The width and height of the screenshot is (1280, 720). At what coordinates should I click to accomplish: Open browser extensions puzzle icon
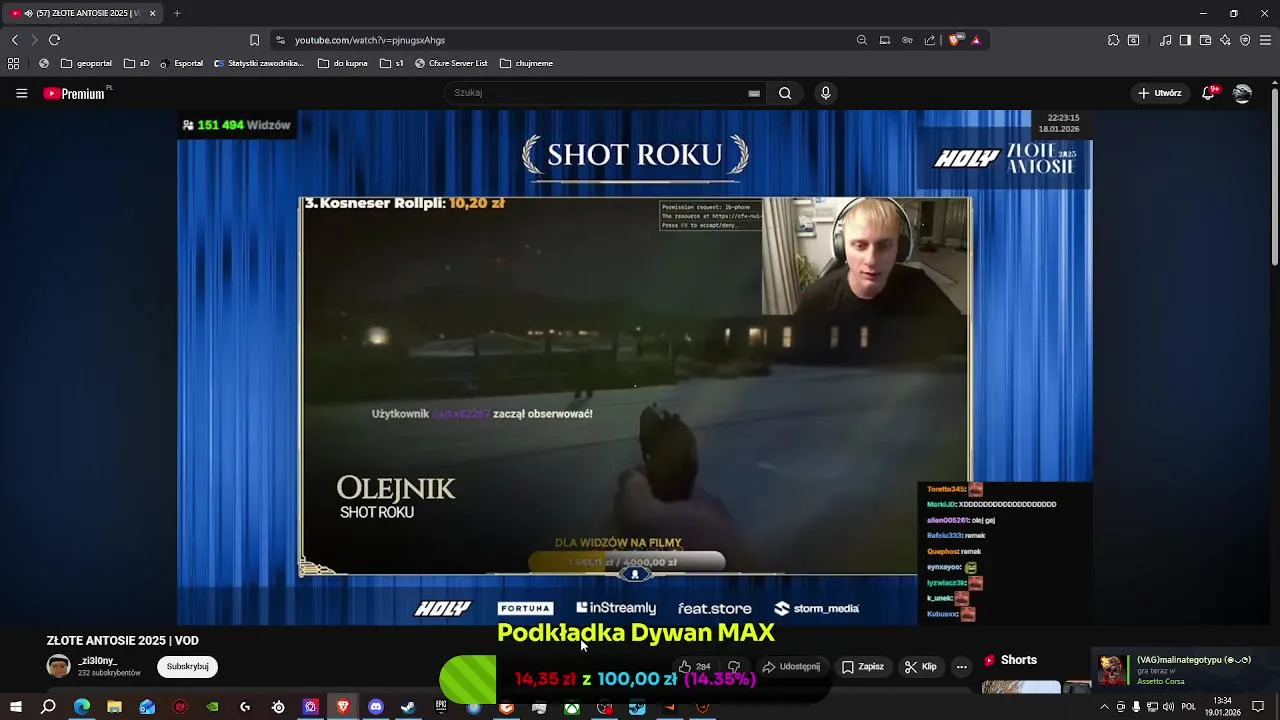[1113, 40]
